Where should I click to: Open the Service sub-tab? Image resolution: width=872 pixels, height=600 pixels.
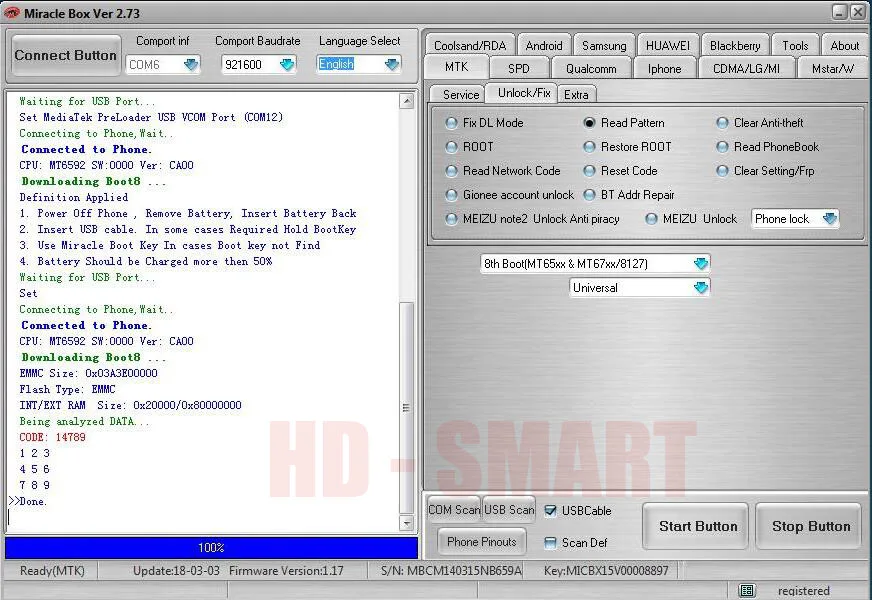[x=460, y=95]
